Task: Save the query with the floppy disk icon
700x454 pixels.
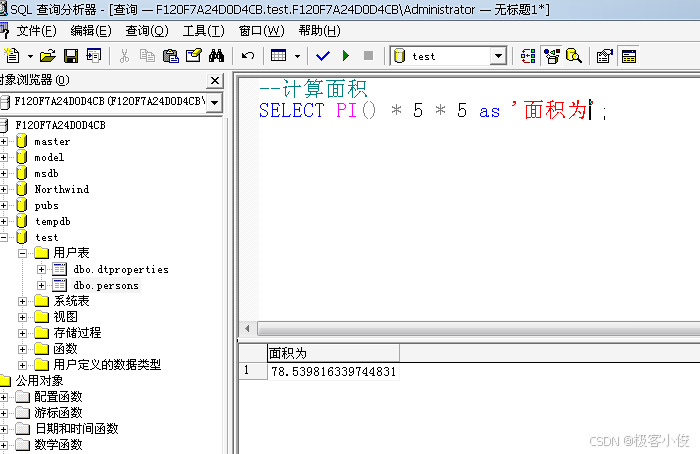Action: [x=71, y=56]
